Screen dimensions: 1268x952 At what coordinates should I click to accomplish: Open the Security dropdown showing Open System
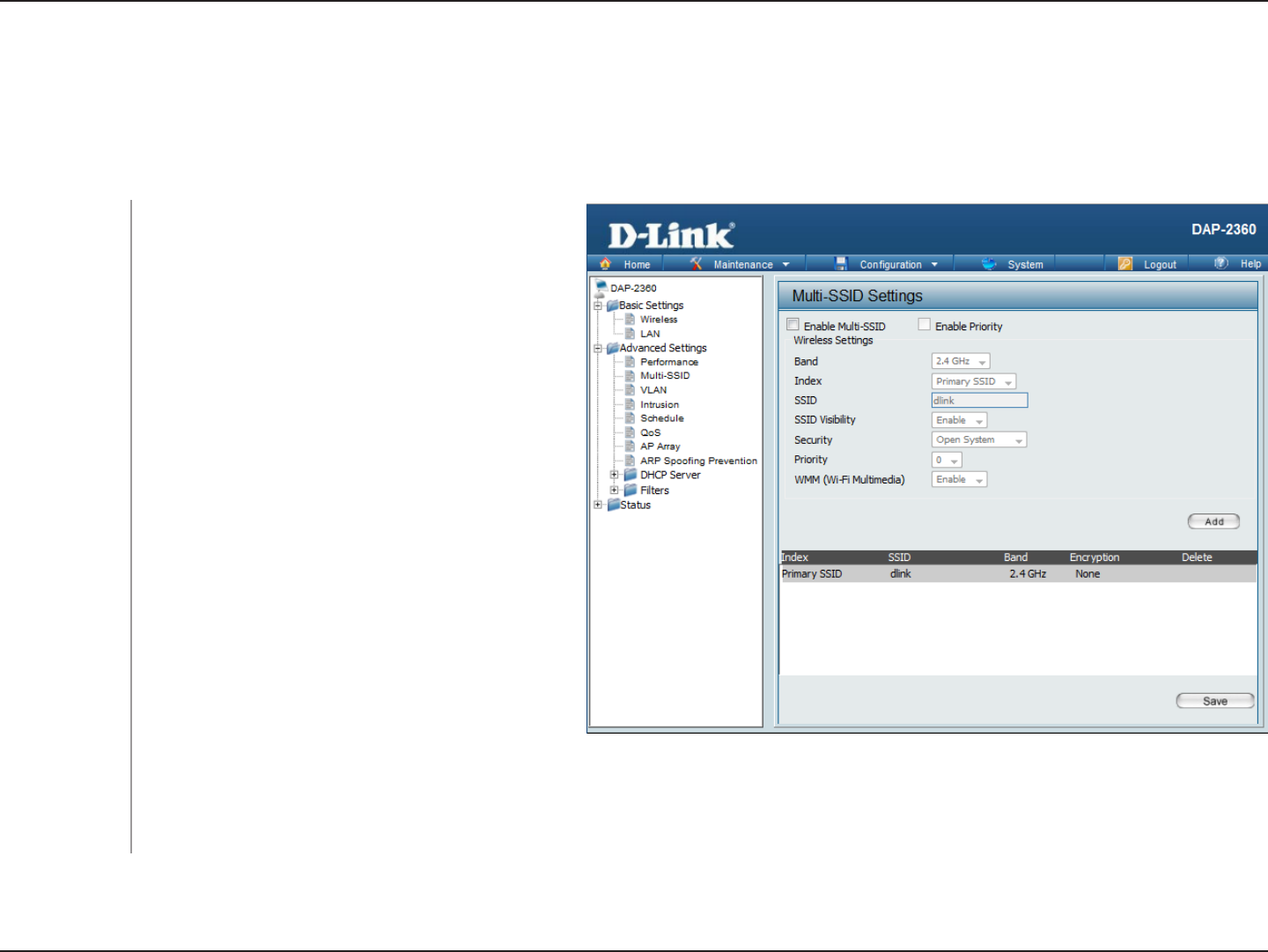(979, 439)
